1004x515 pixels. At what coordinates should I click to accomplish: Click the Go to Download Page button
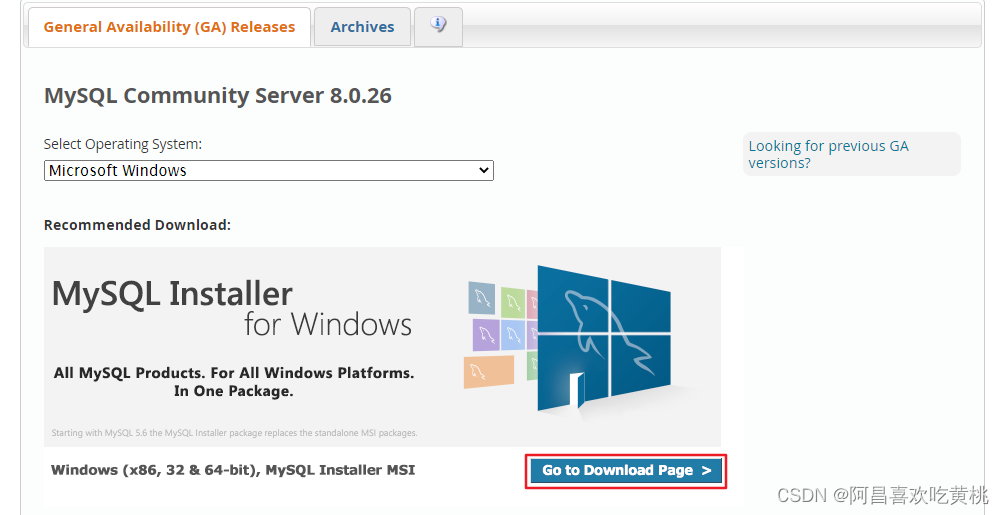626,471
